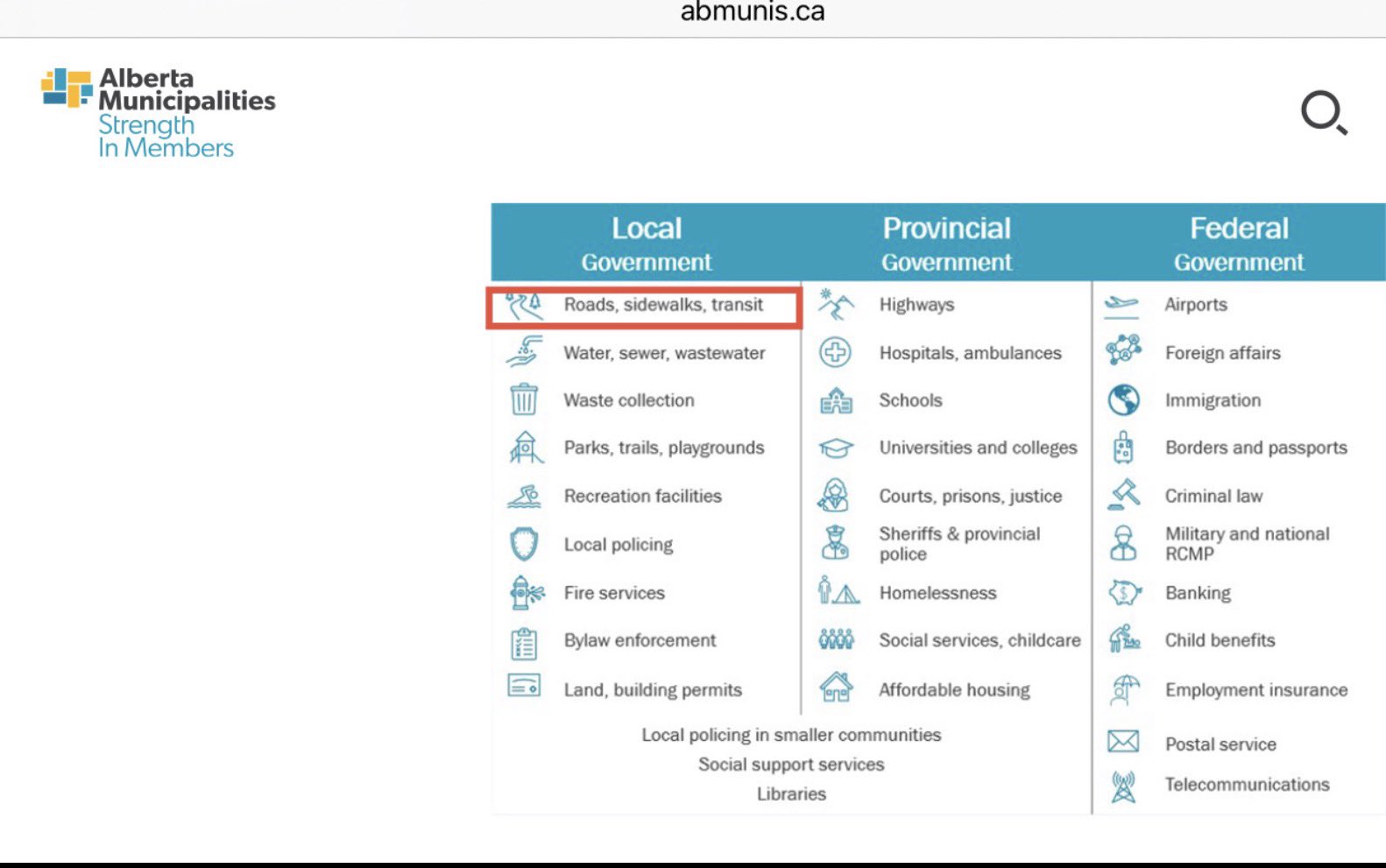Select the 'Fire services' text
The width and height of the screenshot is (1386, 868).
[614, 593]
